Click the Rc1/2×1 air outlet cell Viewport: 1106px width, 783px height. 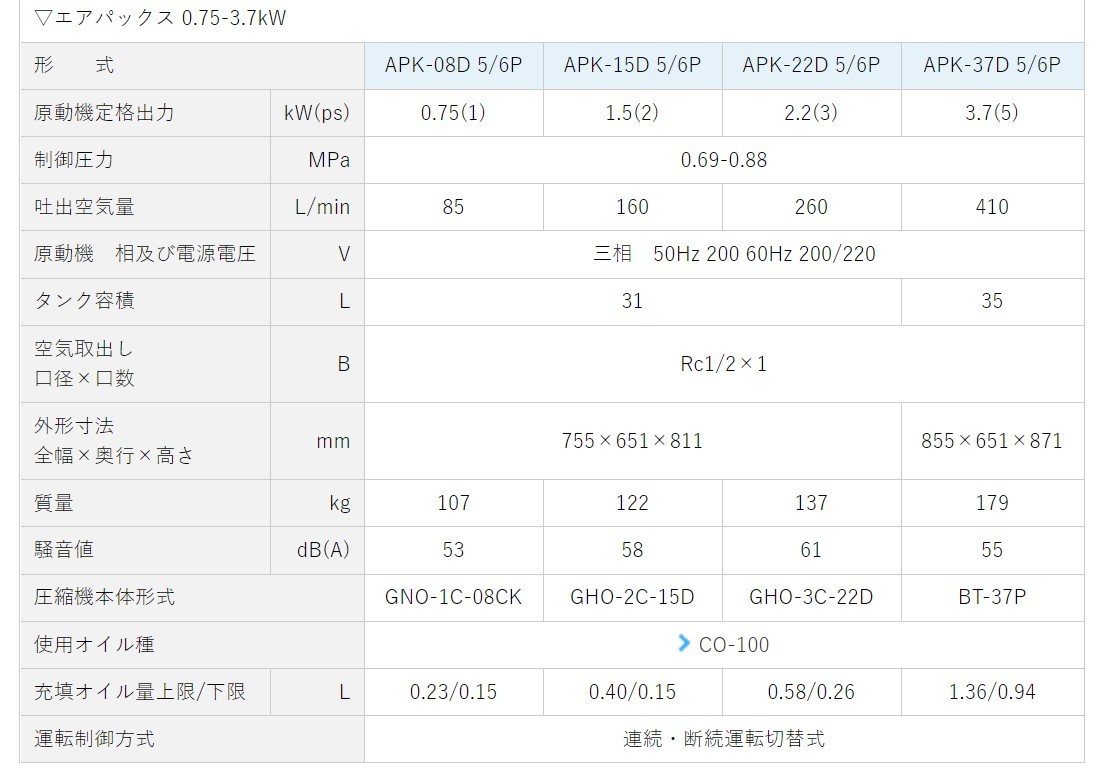(x=723, y=364)
